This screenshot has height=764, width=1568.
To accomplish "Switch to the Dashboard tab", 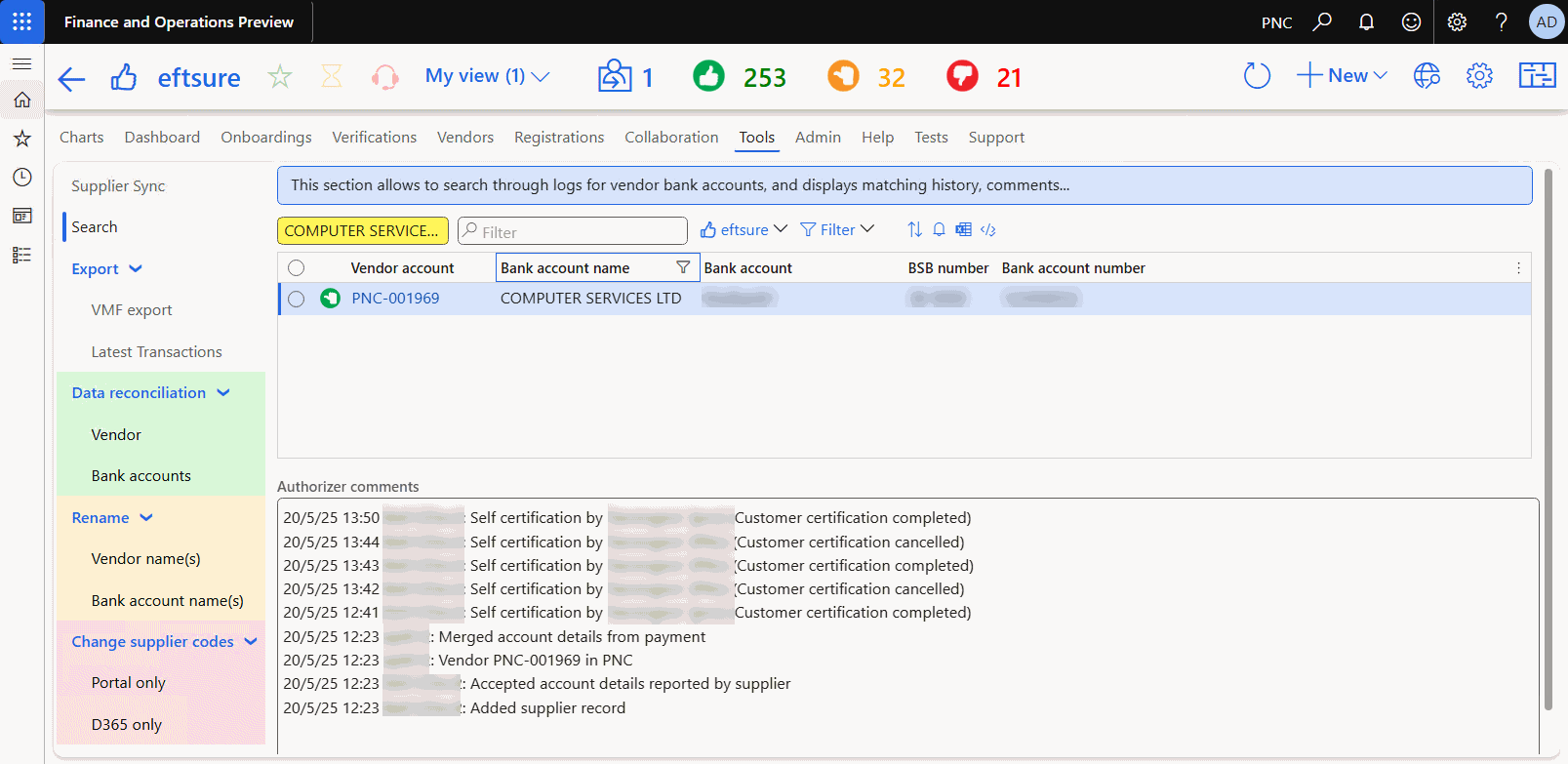I will pos(162,138).
